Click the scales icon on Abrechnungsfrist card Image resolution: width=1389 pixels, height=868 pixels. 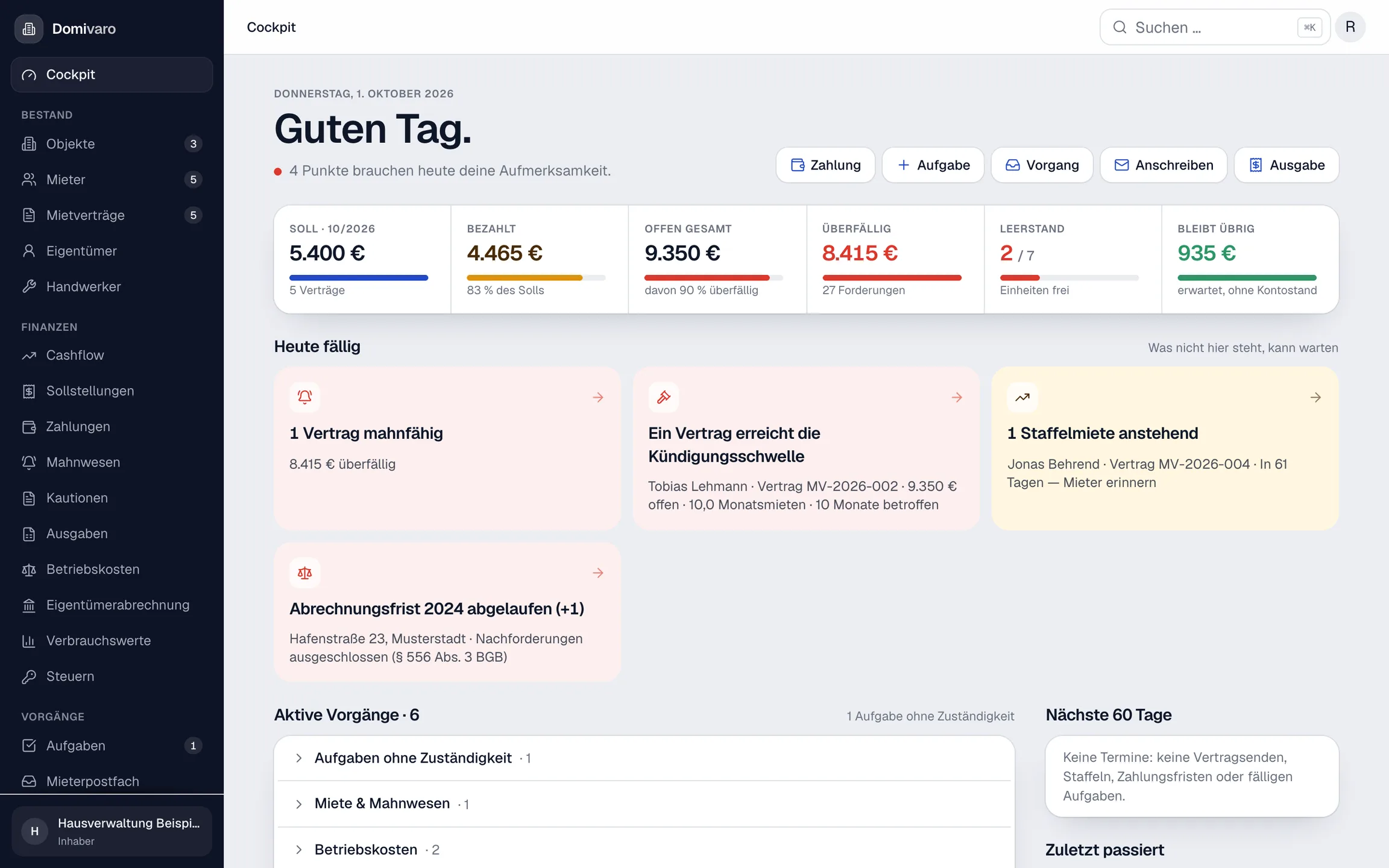pyautogui.click(x=304, y=572)
